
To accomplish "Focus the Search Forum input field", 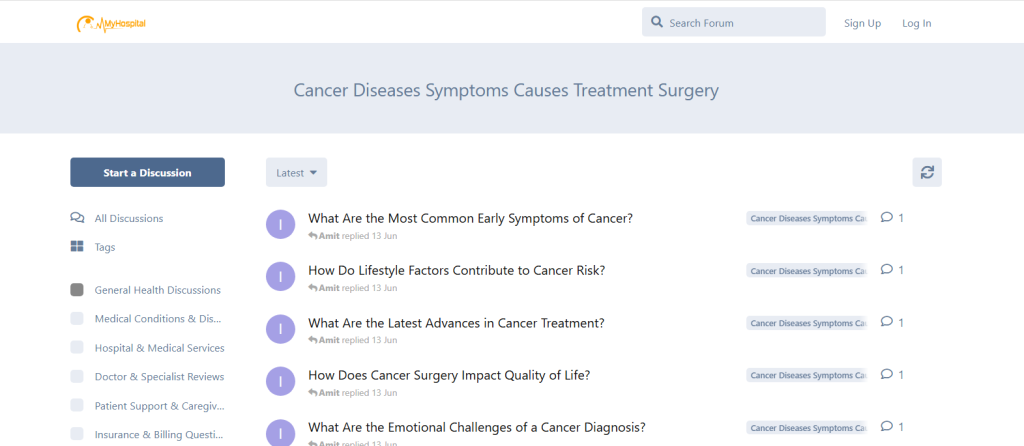I will point(742,23).
